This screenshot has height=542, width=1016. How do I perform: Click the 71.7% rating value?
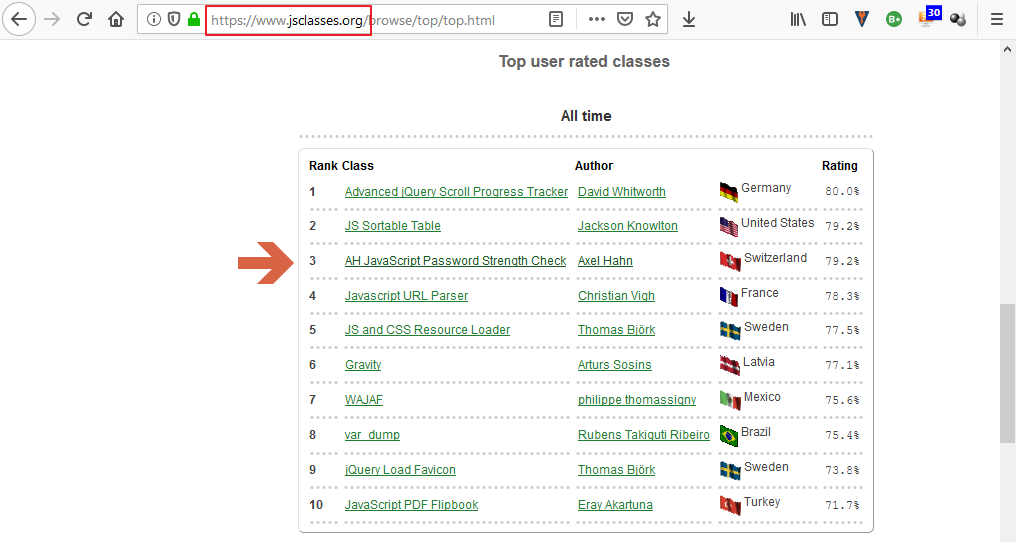click(842, 505)
